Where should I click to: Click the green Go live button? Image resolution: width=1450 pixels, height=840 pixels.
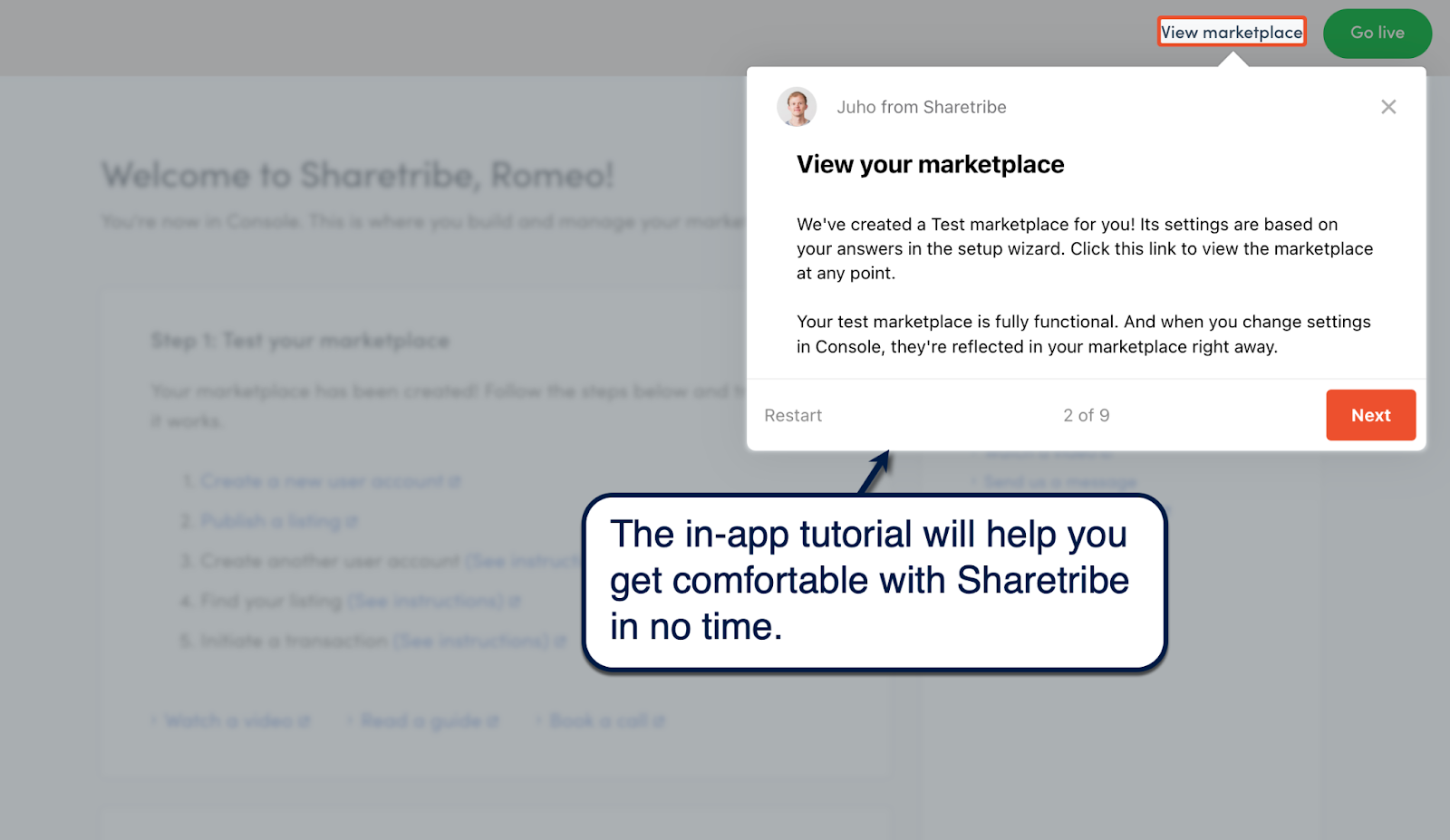(1377, 34)
